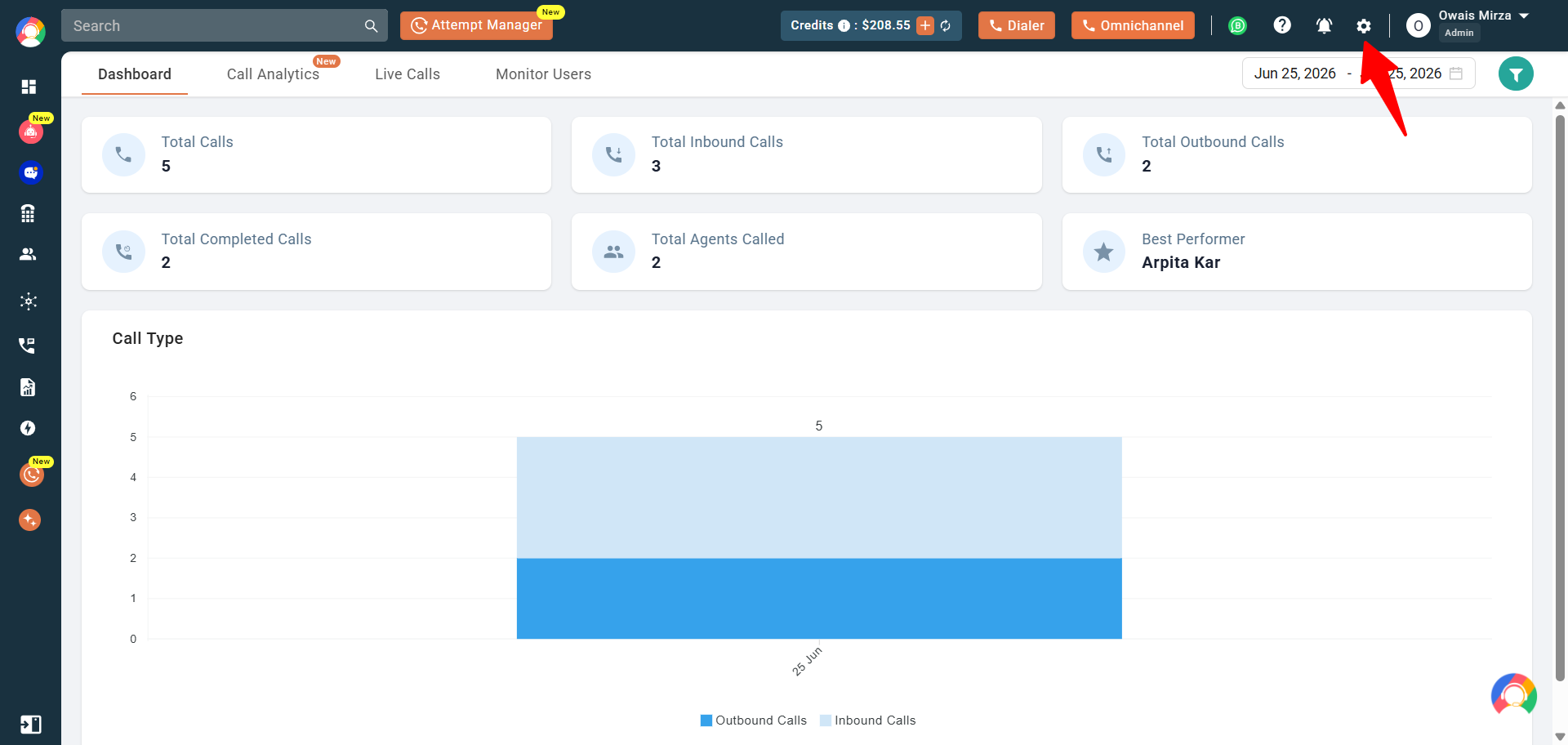Expand the Owais Mirza account dropdown arrow
Screen dimensions: 1568x745
(1524, 16)
